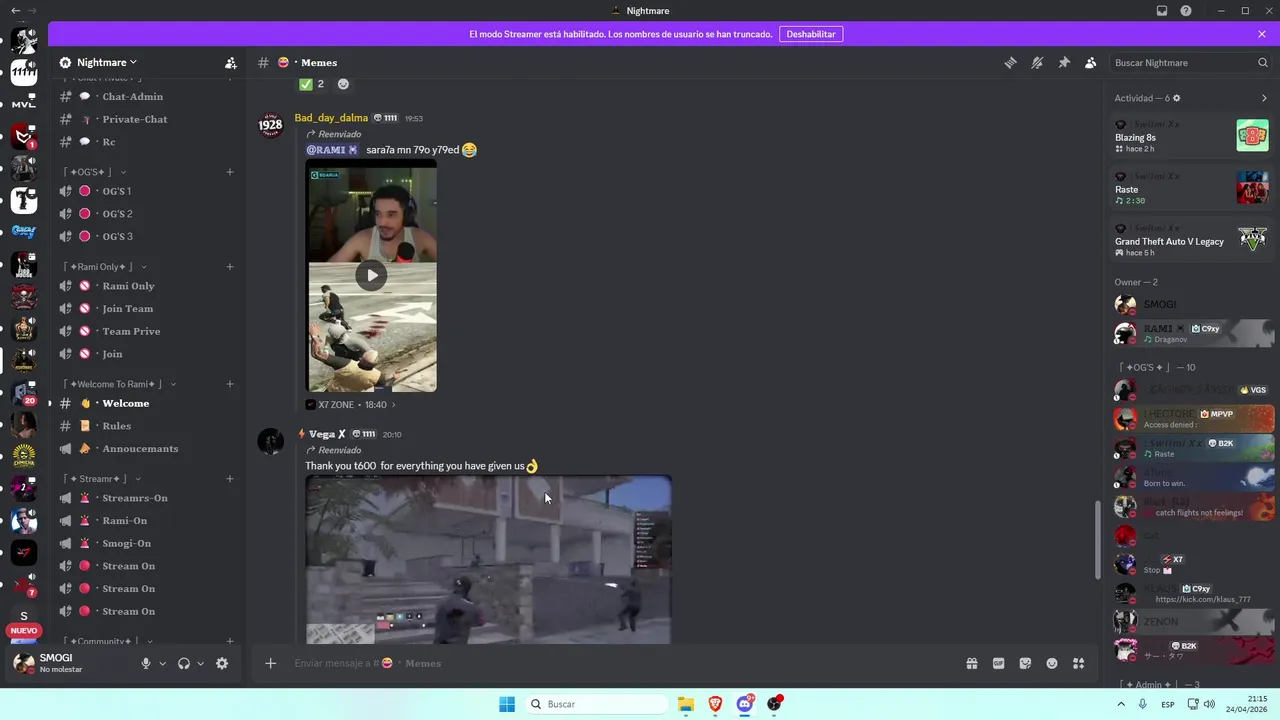Click the Buscar Nightmare search field
Image resolution: width=1280 pixels, height=720 pixels.
tap(1190, 62)
